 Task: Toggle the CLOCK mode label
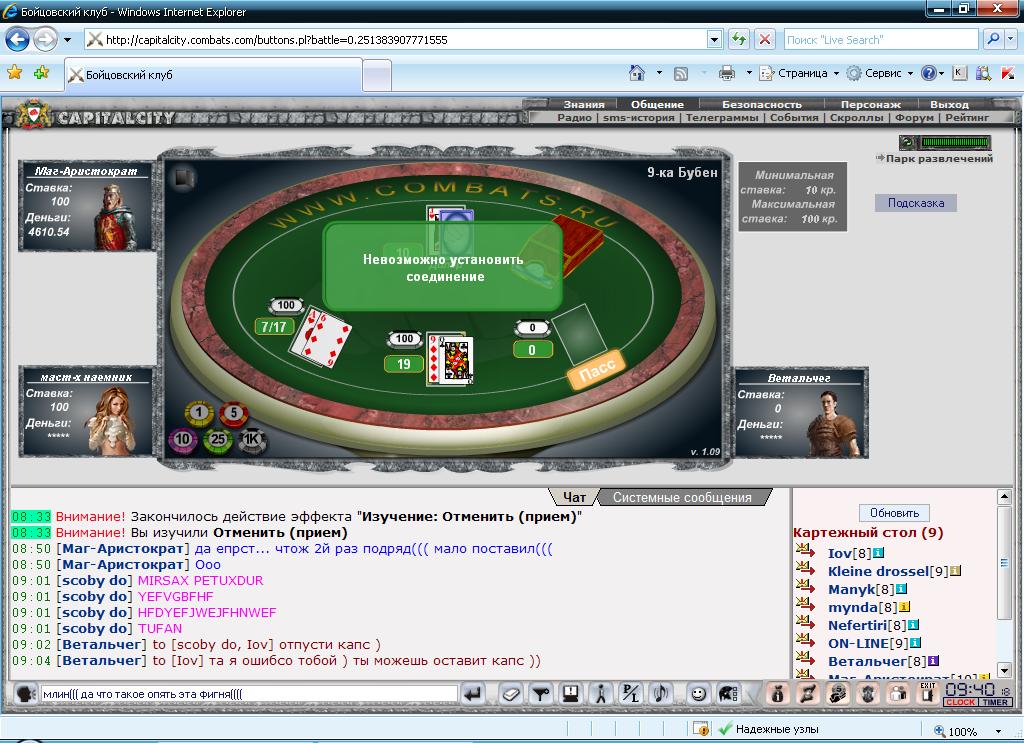[959, 703]
